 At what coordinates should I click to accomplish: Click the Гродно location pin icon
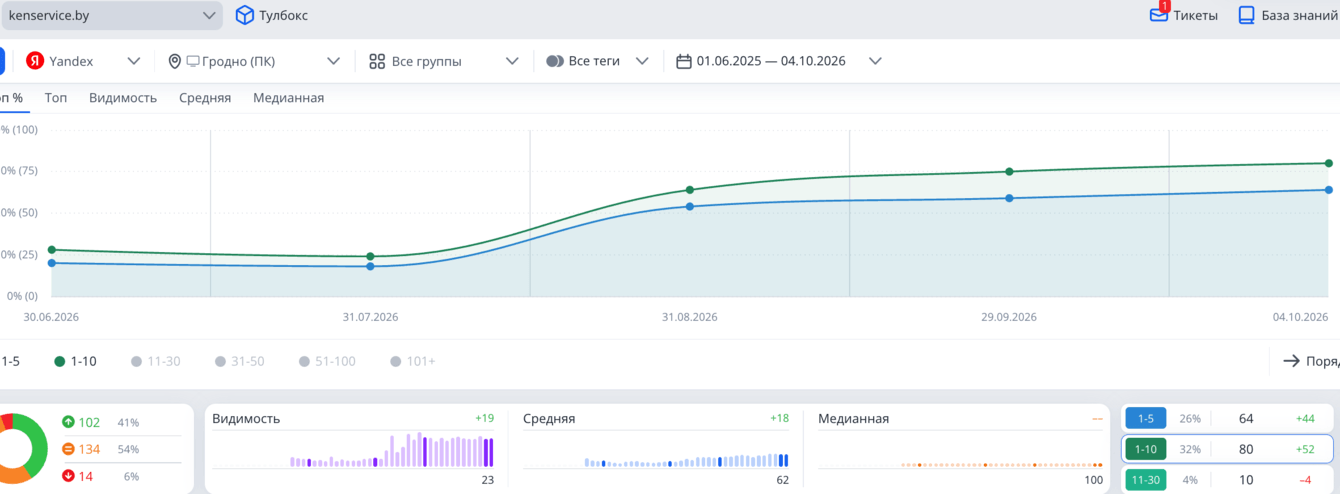click(175, 61)
